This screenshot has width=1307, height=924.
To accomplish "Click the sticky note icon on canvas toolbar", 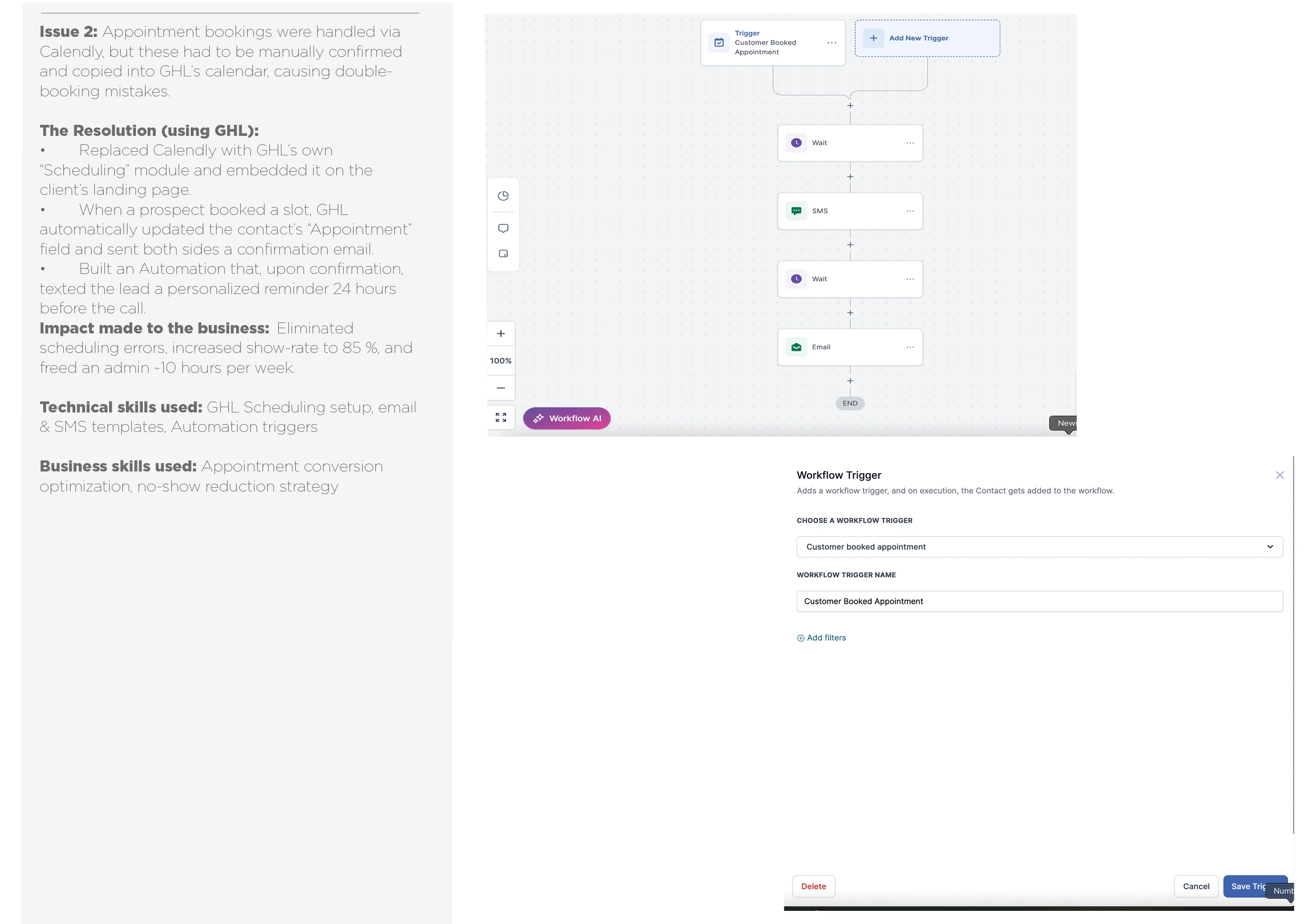I will [503, 254].
